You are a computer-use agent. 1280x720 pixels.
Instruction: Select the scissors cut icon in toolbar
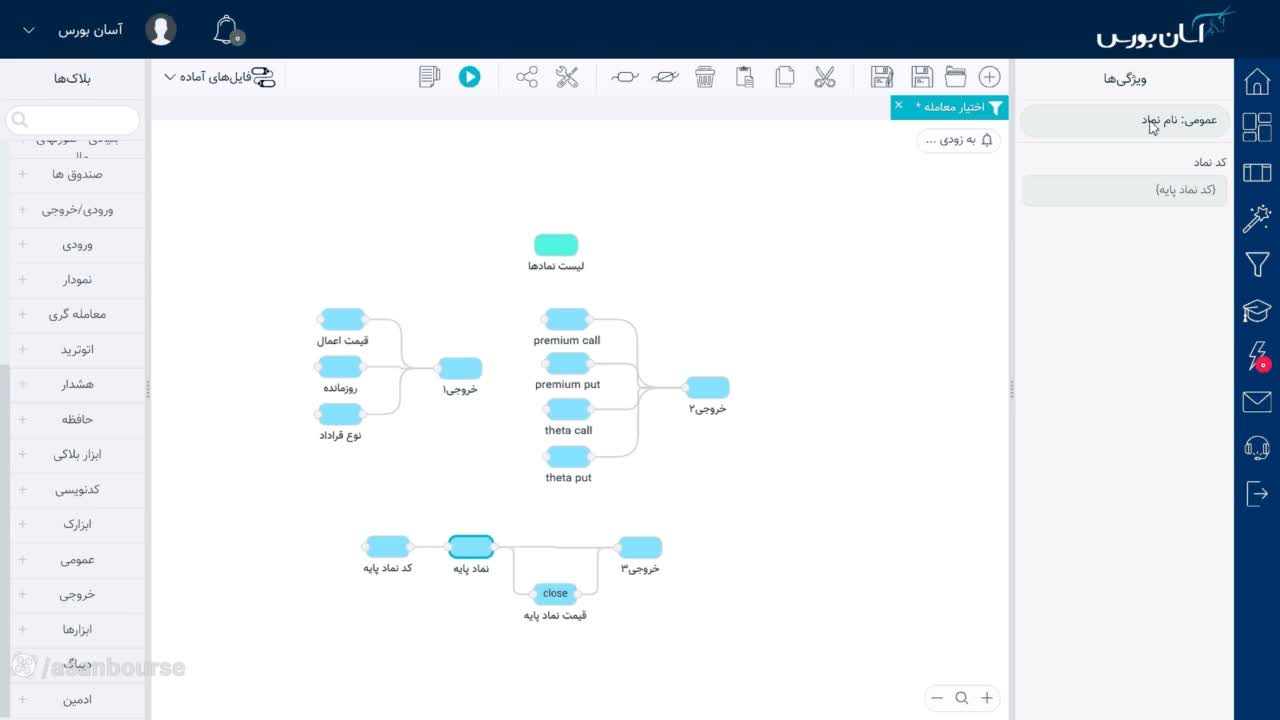[824, 77]
